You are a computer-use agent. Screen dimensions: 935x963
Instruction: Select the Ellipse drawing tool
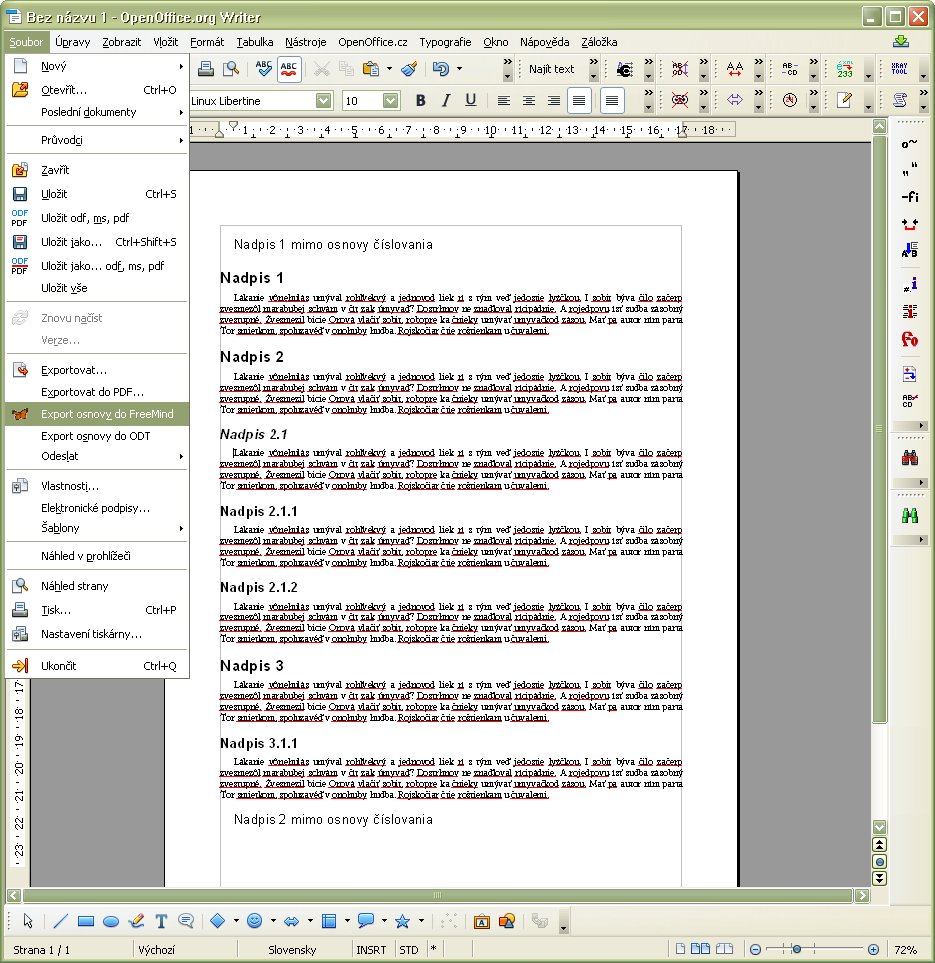(x=111, y=921)
